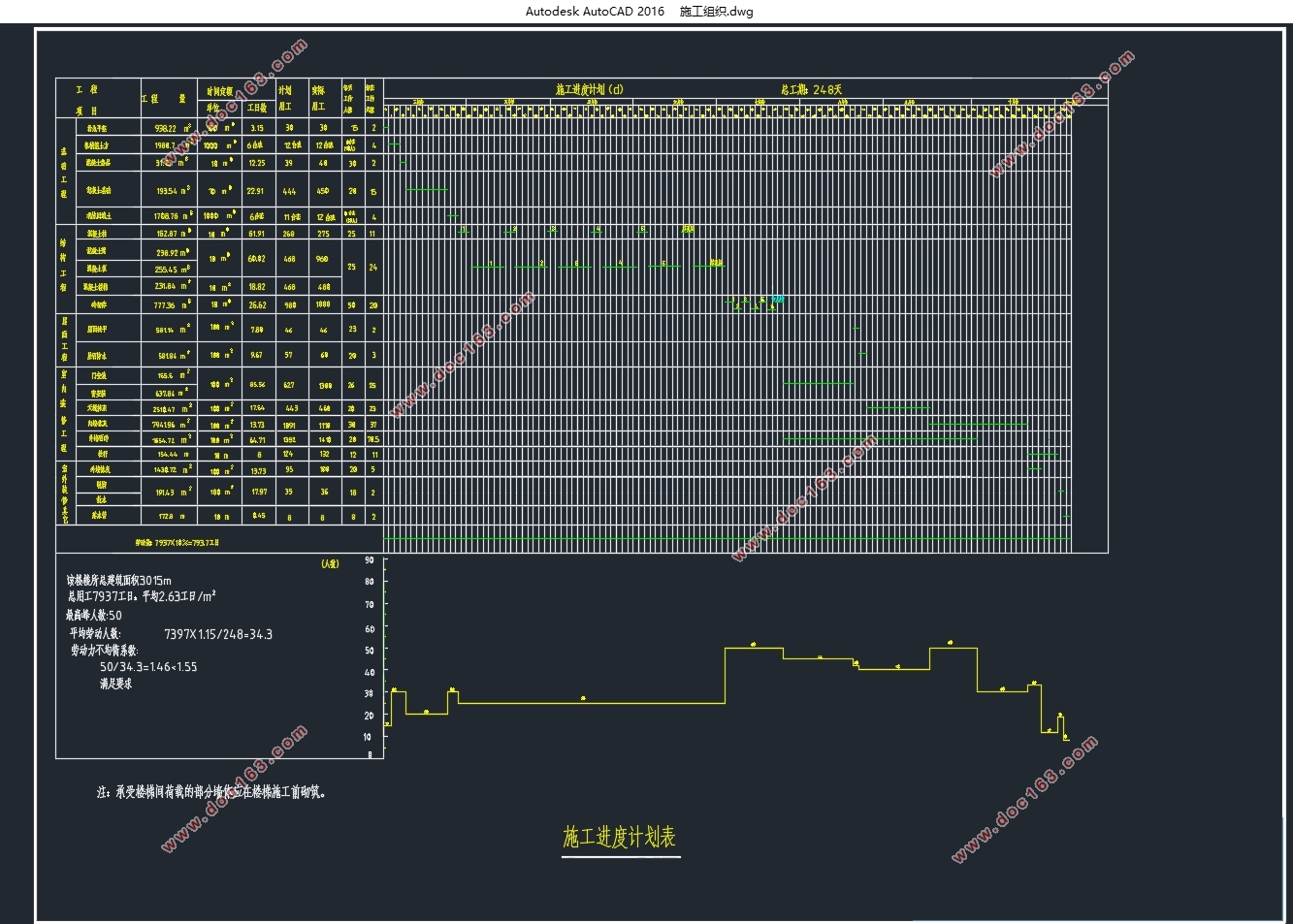Image resolution: width=1293 pixels, height=924 pixels.
Task: Click the 单位 sub-header
Action: pos(212,108)
